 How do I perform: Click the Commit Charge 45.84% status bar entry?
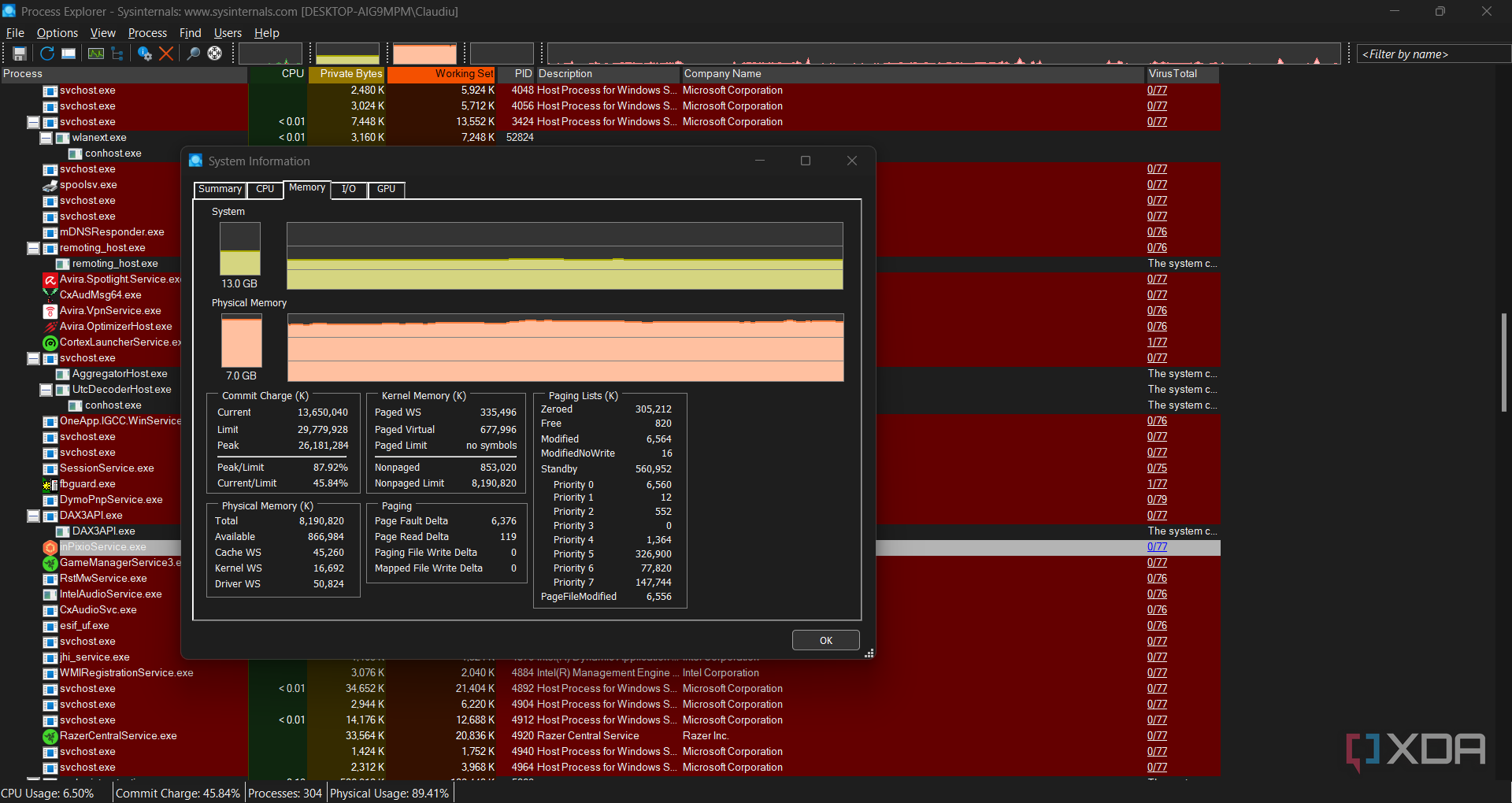(178, 793)
